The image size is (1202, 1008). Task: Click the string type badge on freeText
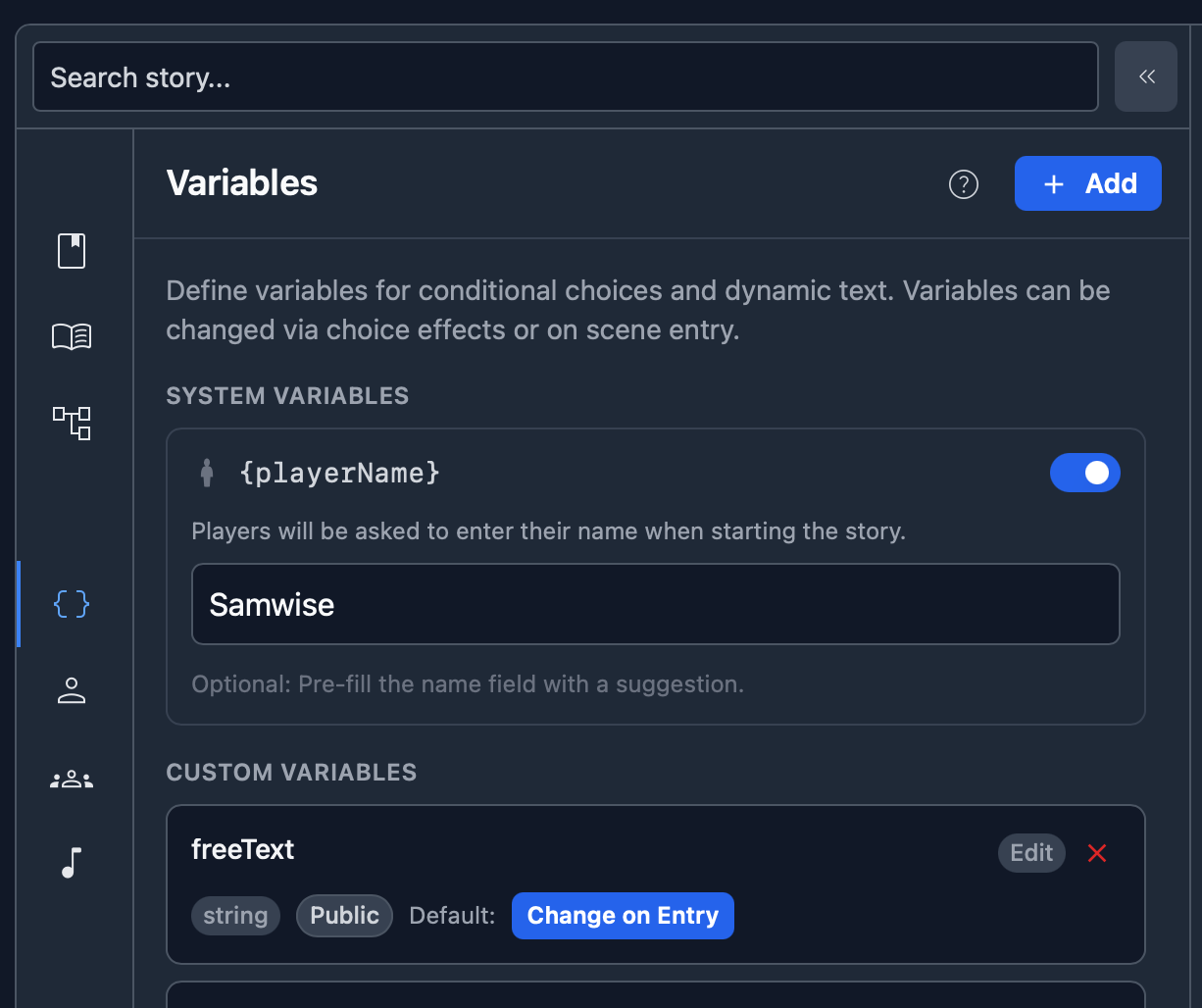coord(235,916)
